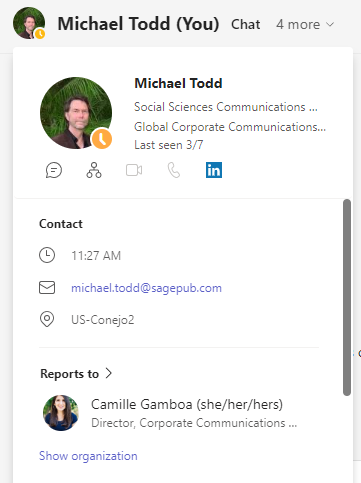Screen dimensions: 361x483
Task: Switch to the Chat tab
Action: pyautogui.click(x=246, y=24)
